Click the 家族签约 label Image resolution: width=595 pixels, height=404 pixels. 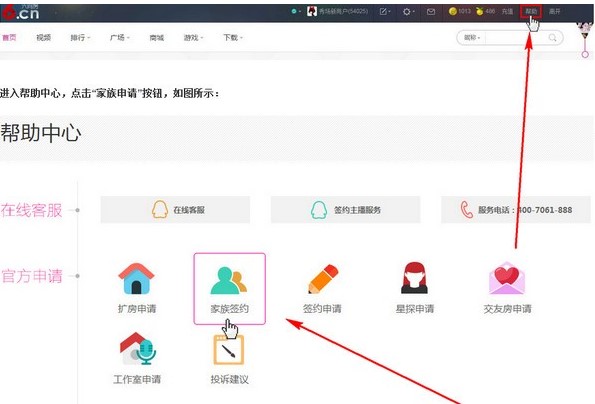230,309
